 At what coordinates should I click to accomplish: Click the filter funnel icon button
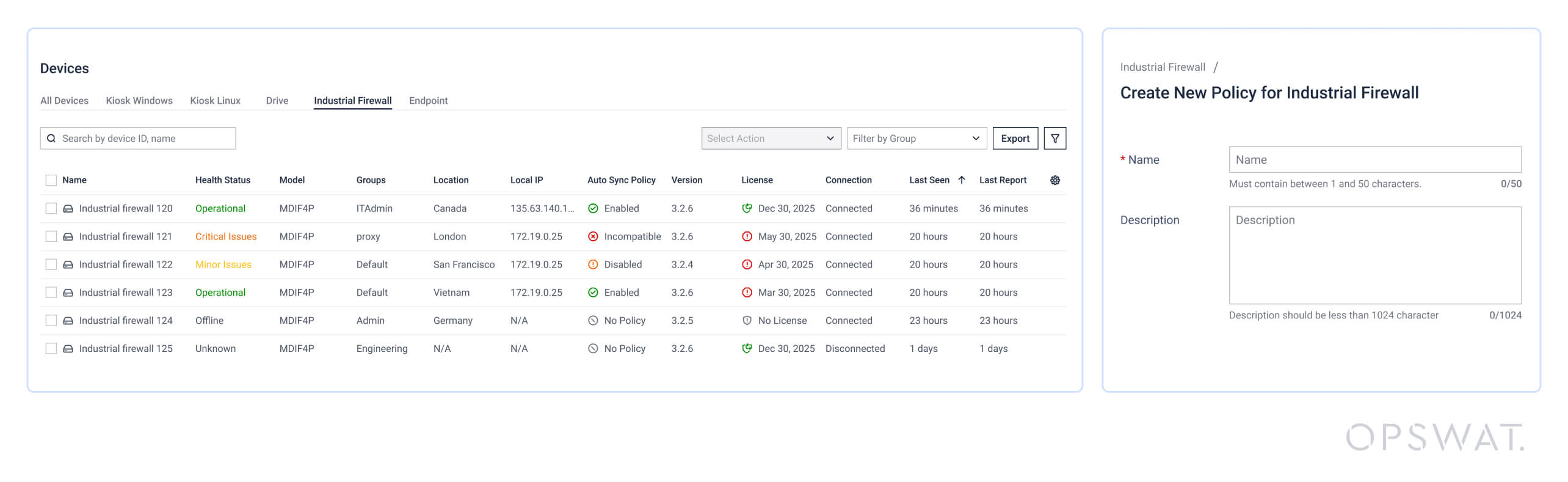tap(1054, 139)
